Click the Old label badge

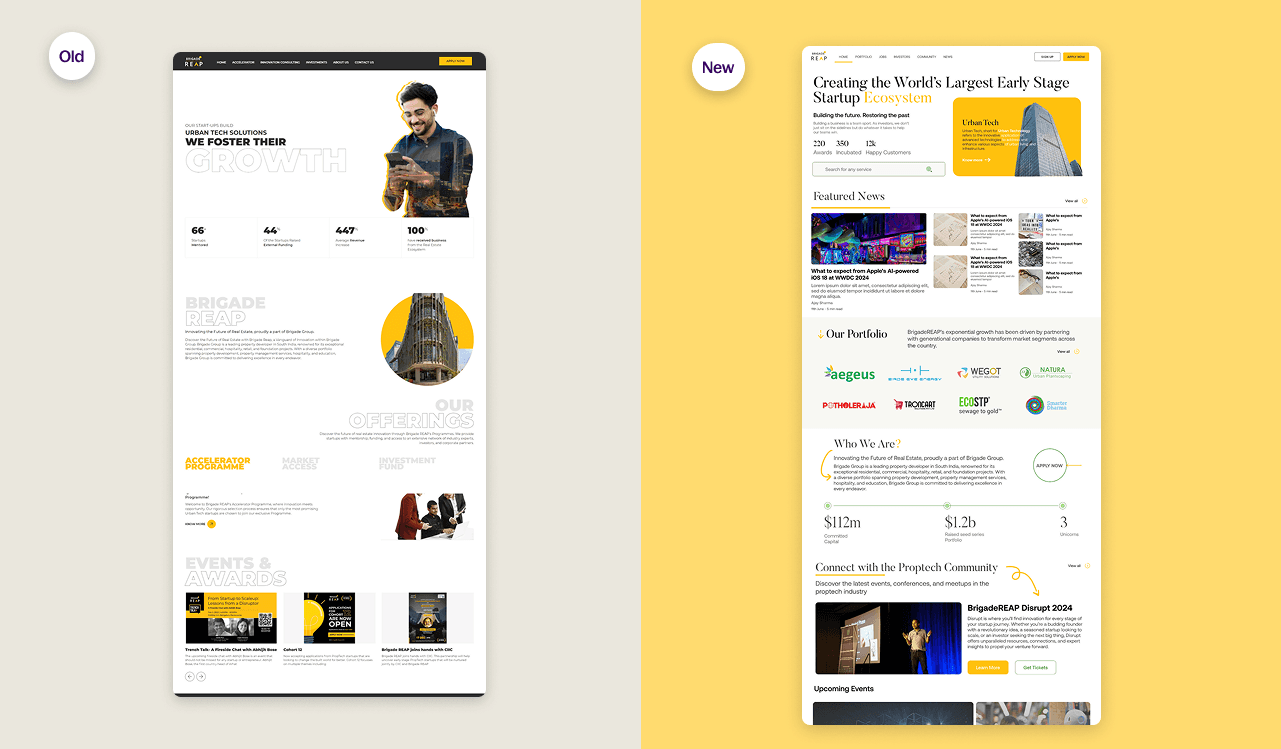coord(72,57)
